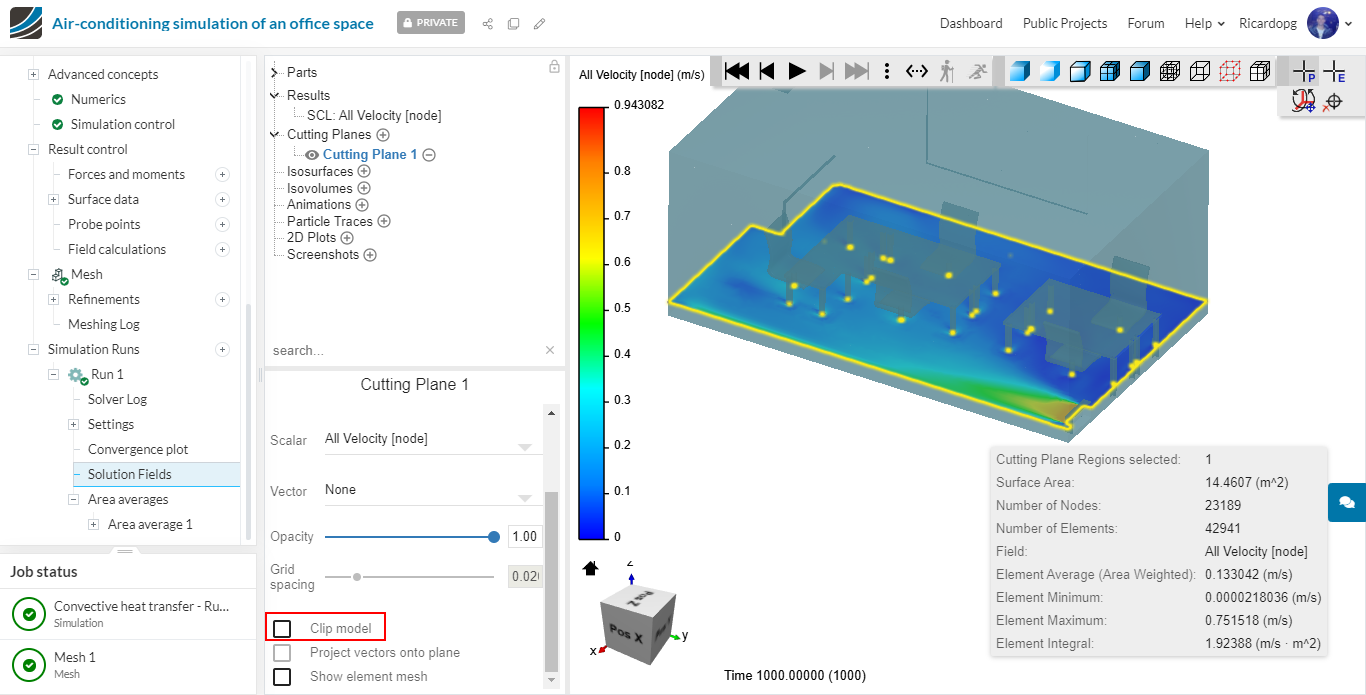Adjust the Opacity slider handle

pyautogui.click(x=494, y=537)
